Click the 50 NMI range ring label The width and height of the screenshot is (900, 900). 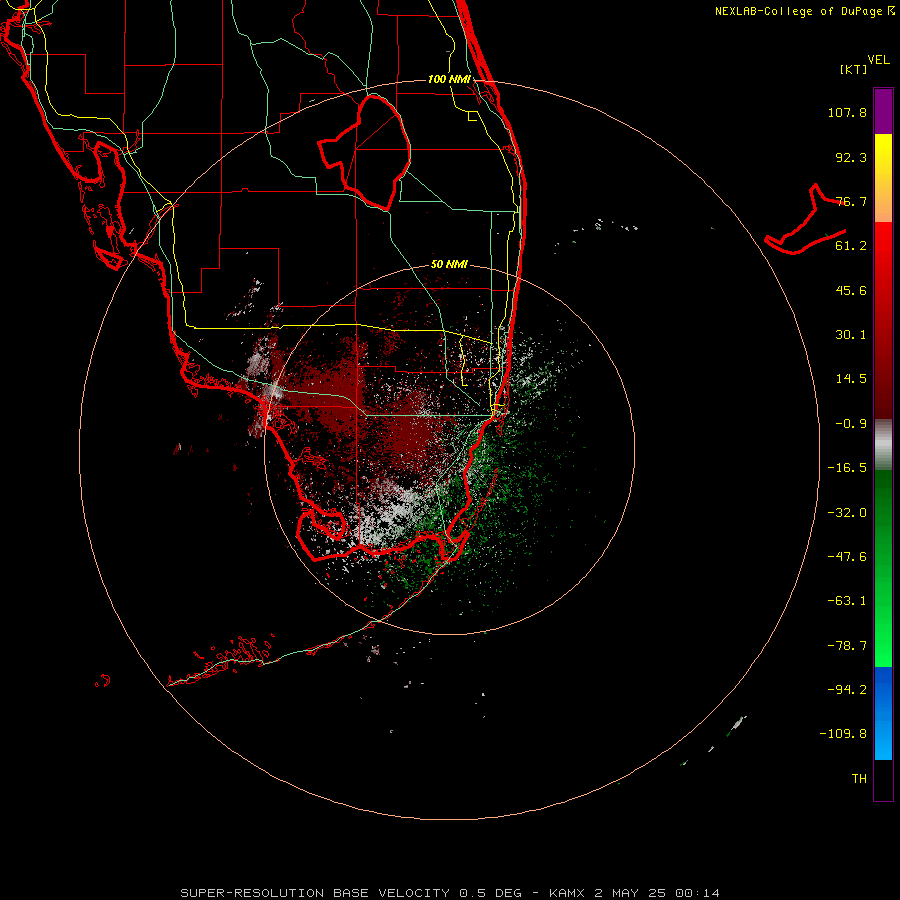(449, 265)
